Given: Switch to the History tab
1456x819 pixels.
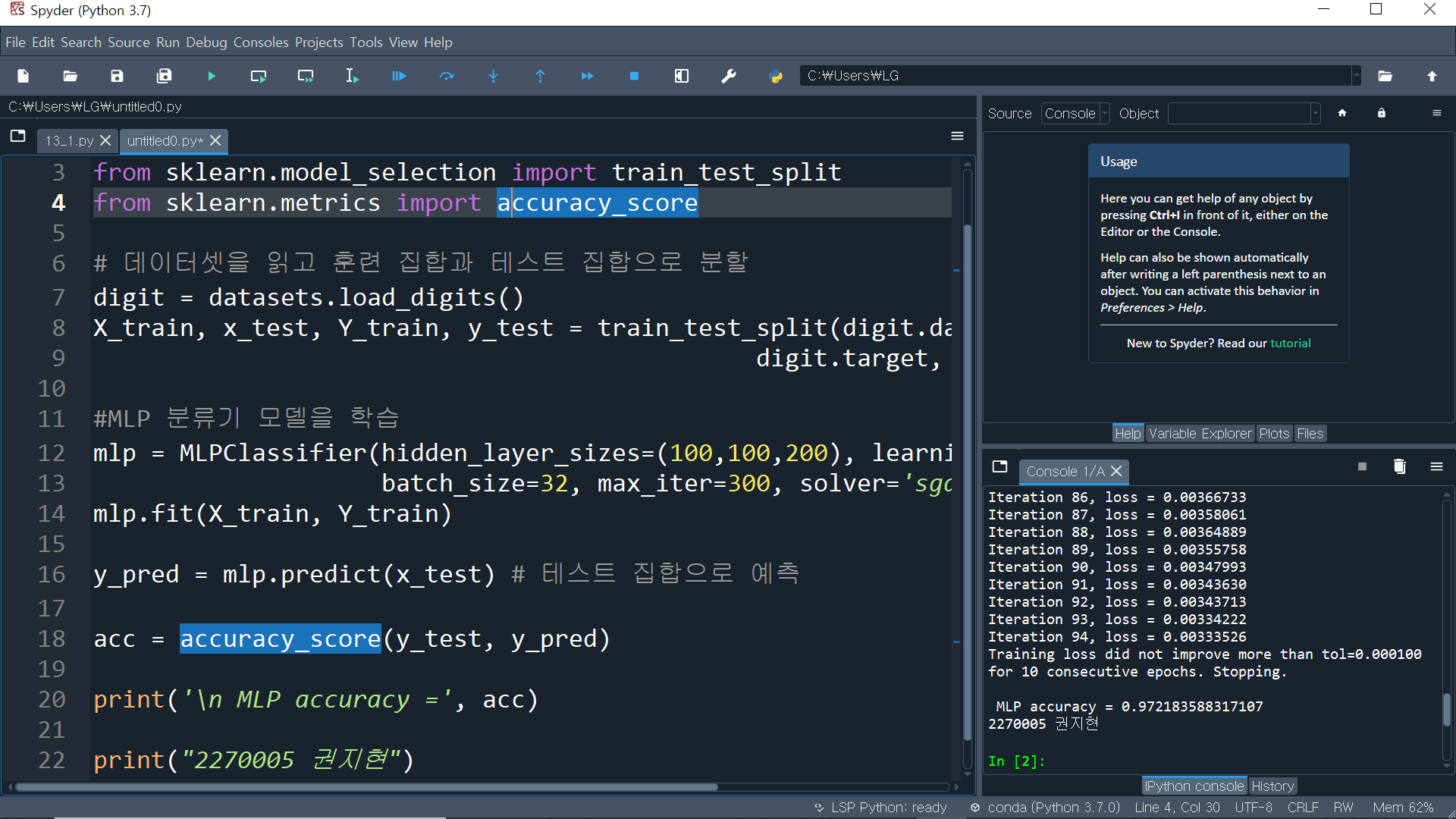Looking at the screenshot, I should (x=1272, y=786).
